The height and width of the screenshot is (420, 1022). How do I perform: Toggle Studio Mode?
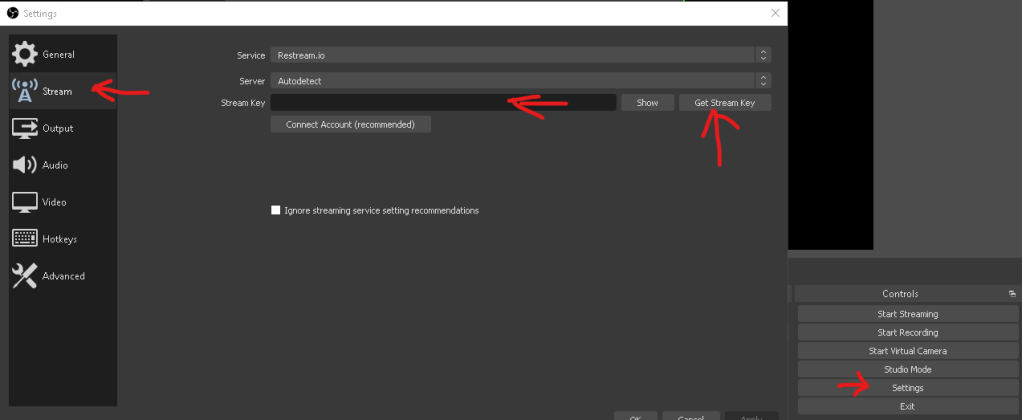(907, 369)
